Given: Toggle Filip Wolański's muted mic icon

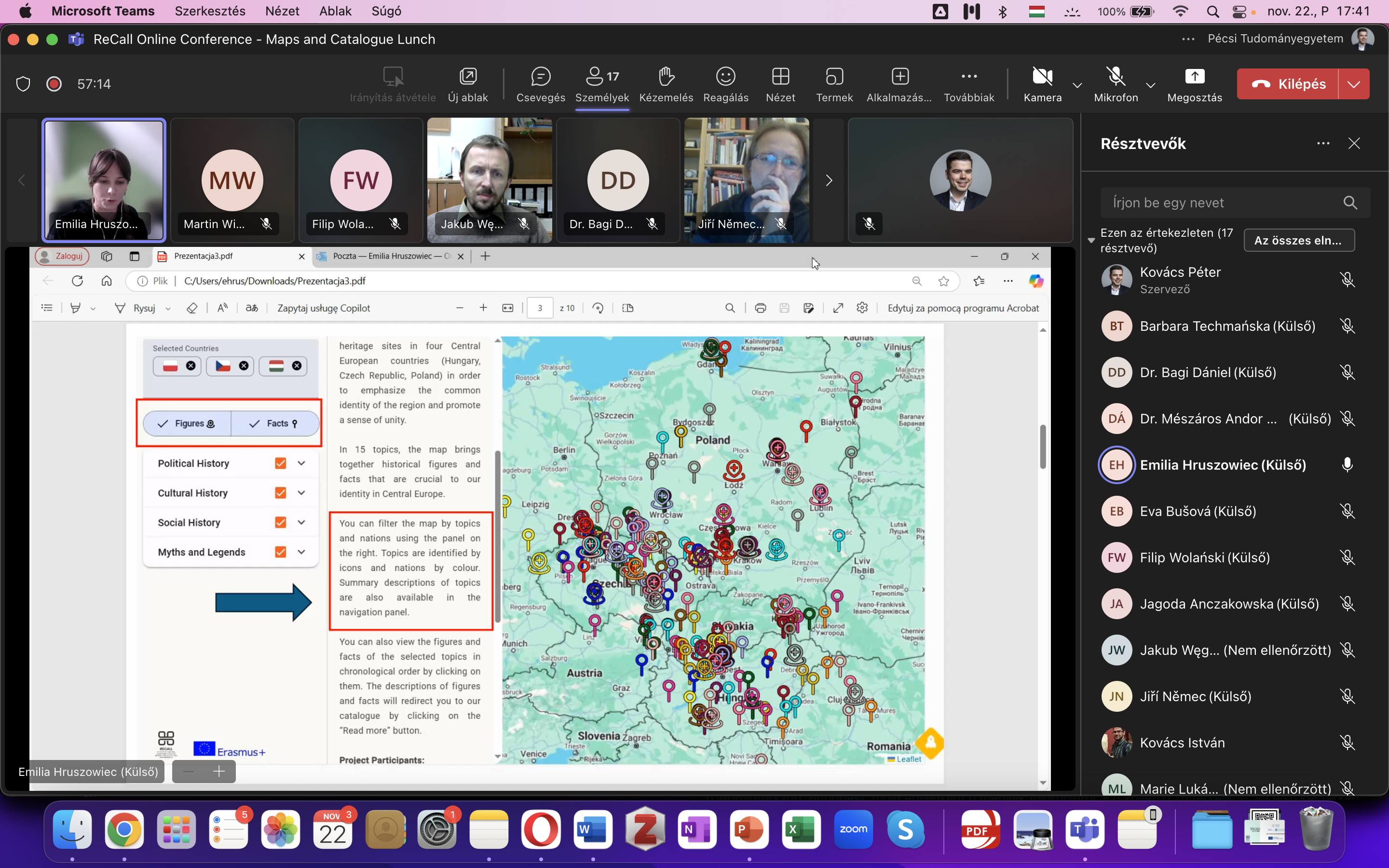Looking at the screenshot, I should [1347, 557].
